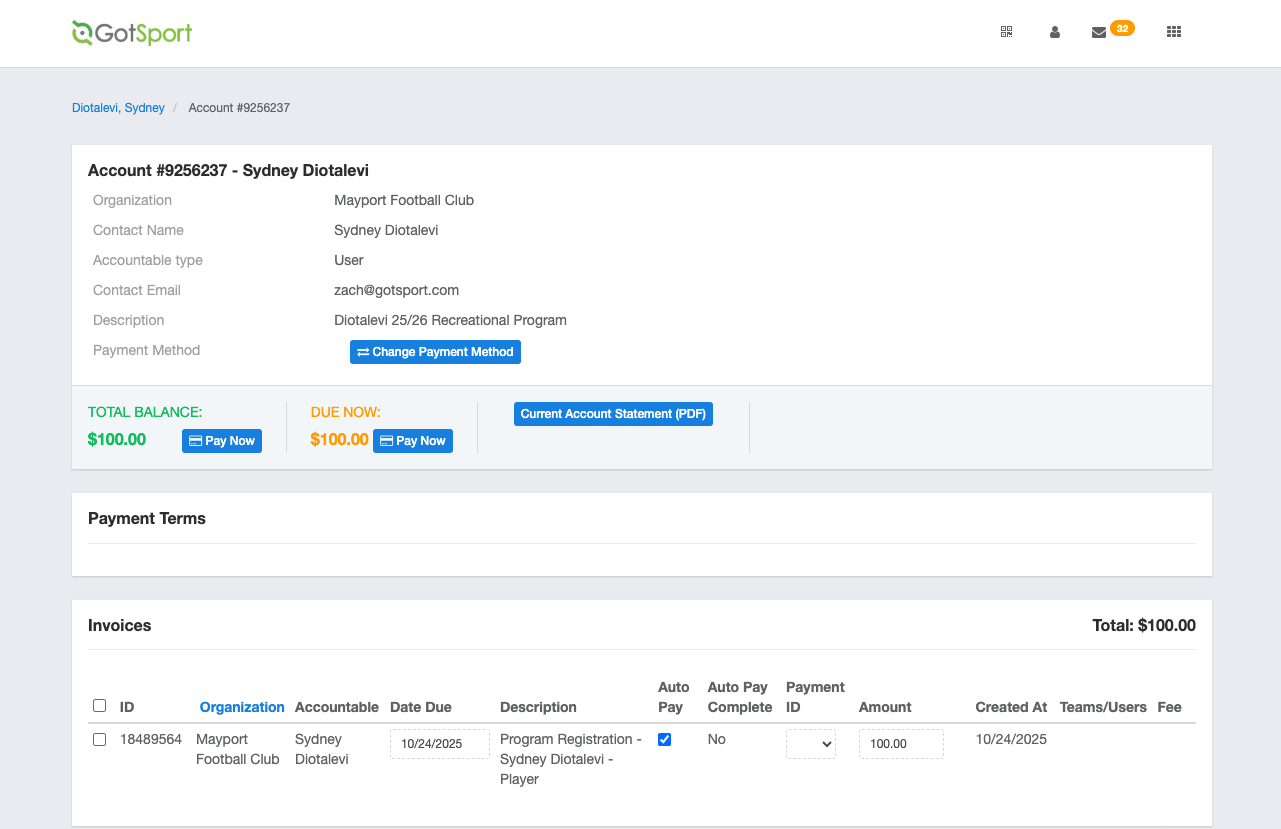
Task: Go to Diotalevi, Sydney breadcrumb link
Action: pos(118,108)
